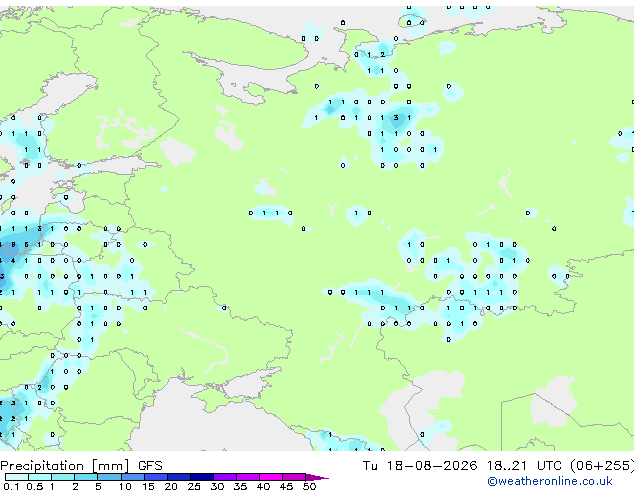Select the 35–40 mm magenta legend swatch

pos(248,477)
